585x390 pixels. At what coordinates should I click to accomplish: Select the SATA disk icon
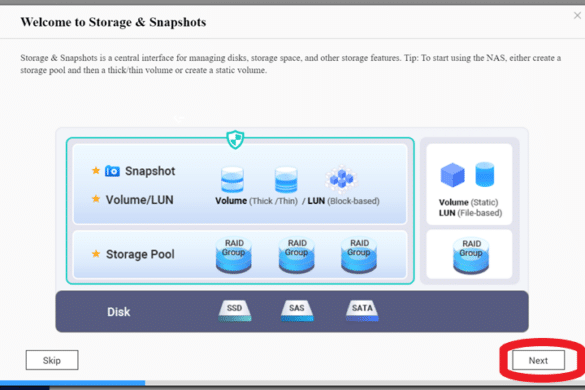[362, 311]
